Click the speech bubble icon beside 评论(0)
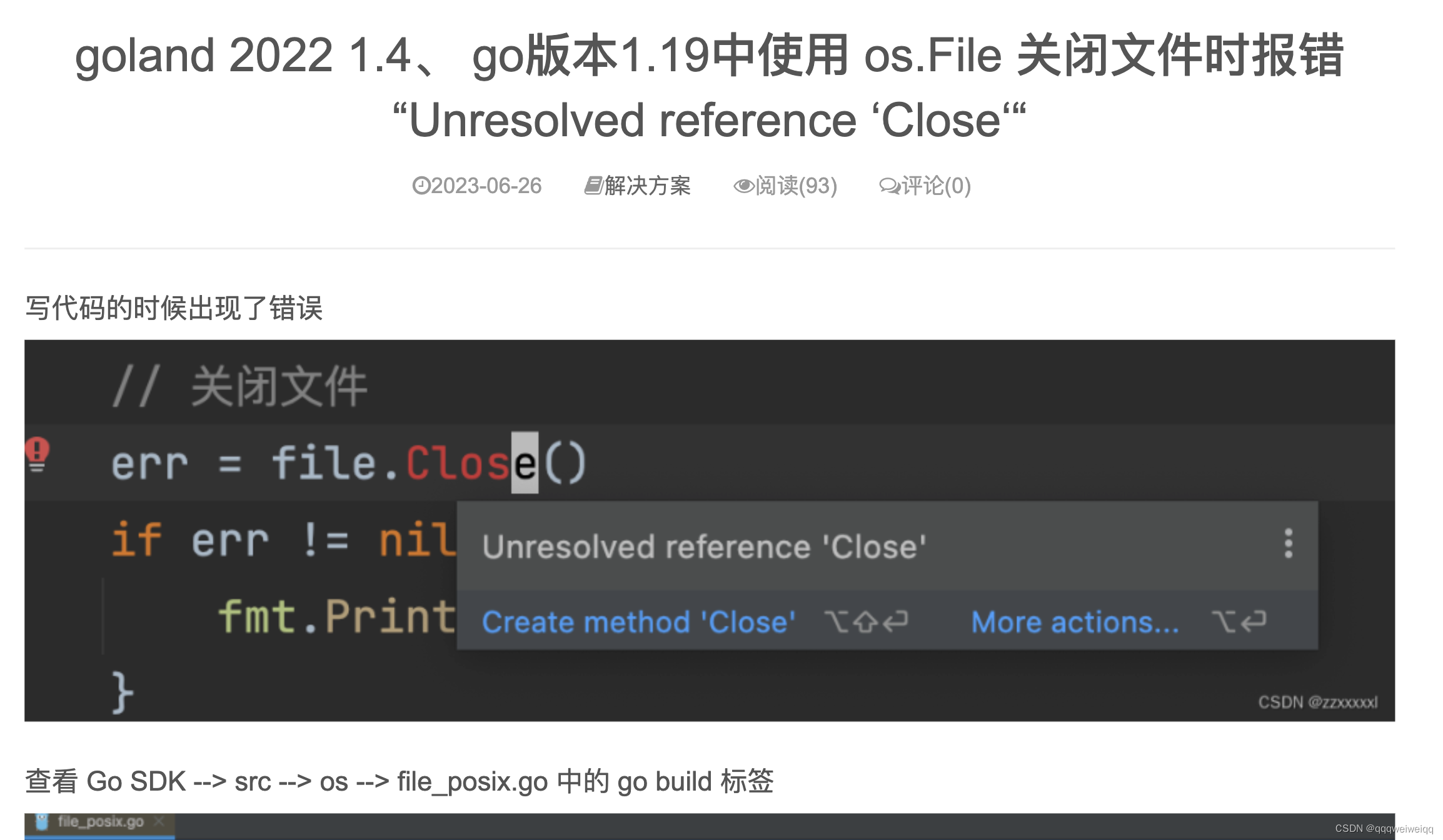The height and width of the screenshot is (840, 1443). [x=890, y=185]
